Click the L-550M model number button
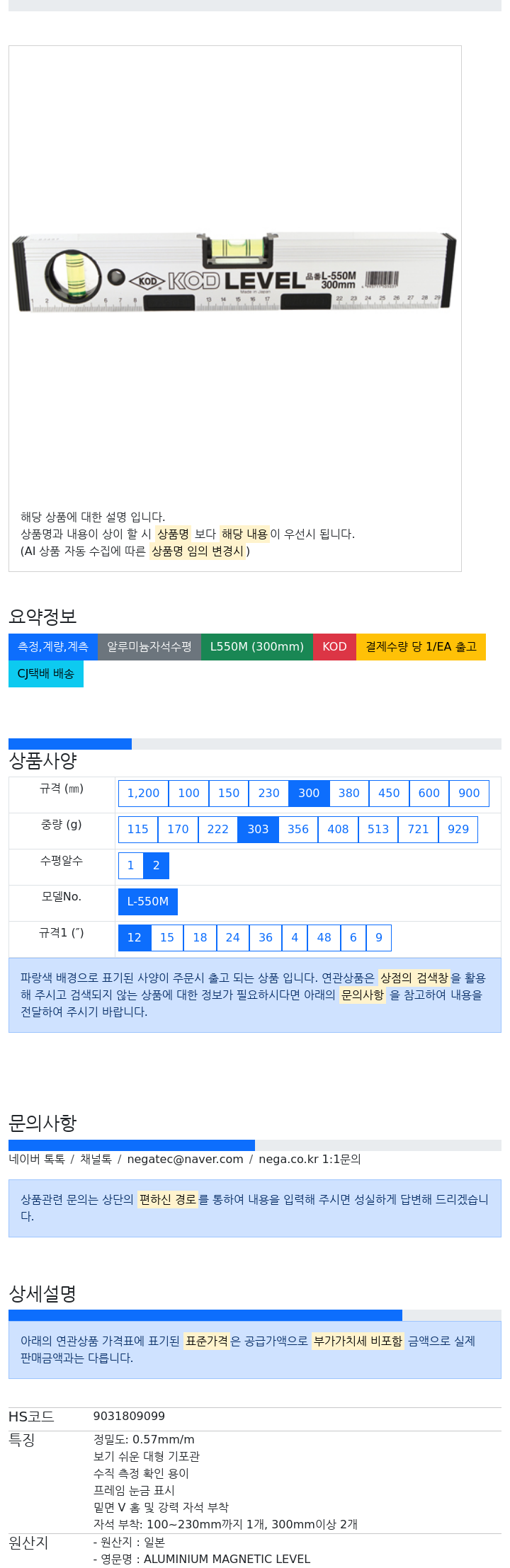Viewport: 510px width, 1568px height. [148, 901]
